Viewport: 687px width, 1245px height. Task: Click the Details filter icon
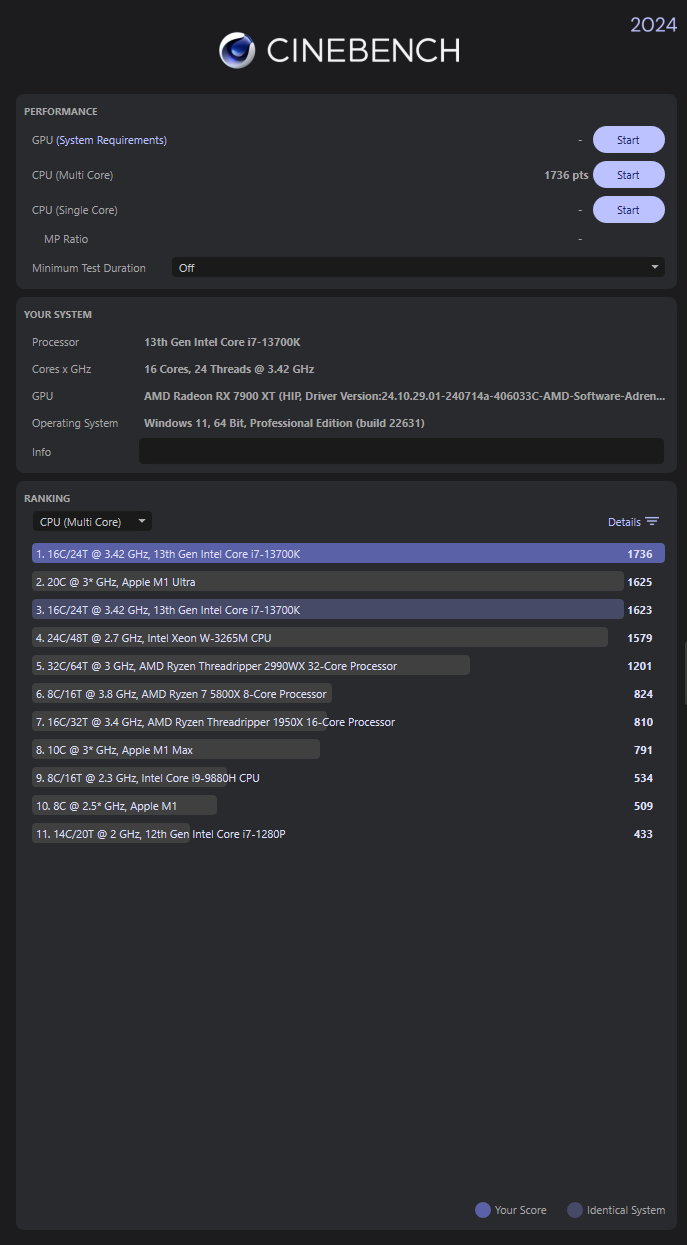tap(652, 522)
